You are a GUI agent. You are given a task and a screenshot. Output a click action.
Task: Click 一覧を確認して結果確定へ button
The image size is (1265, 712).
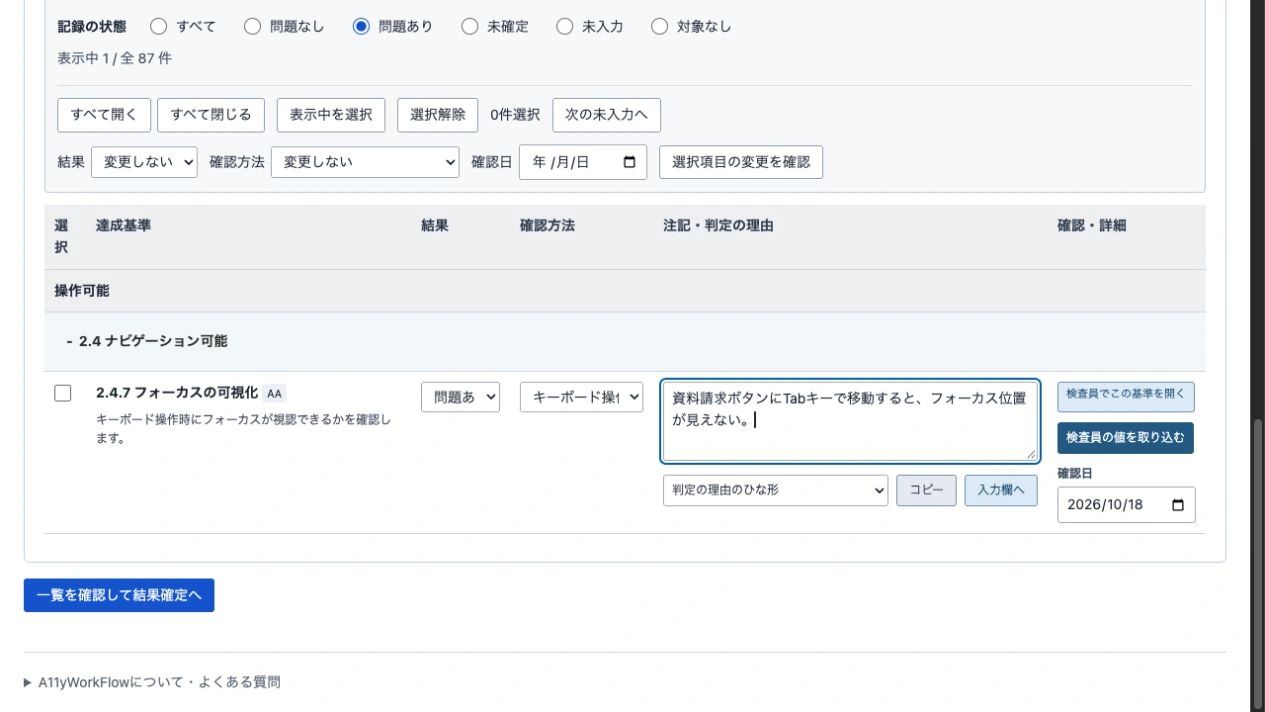click(119, 595)
